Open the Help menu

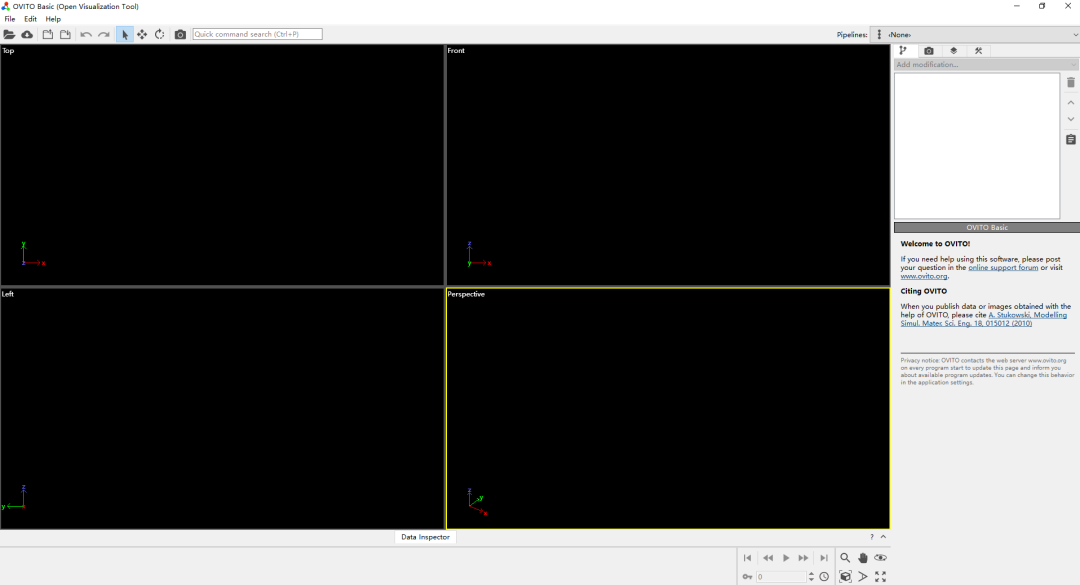pos(53,19)
